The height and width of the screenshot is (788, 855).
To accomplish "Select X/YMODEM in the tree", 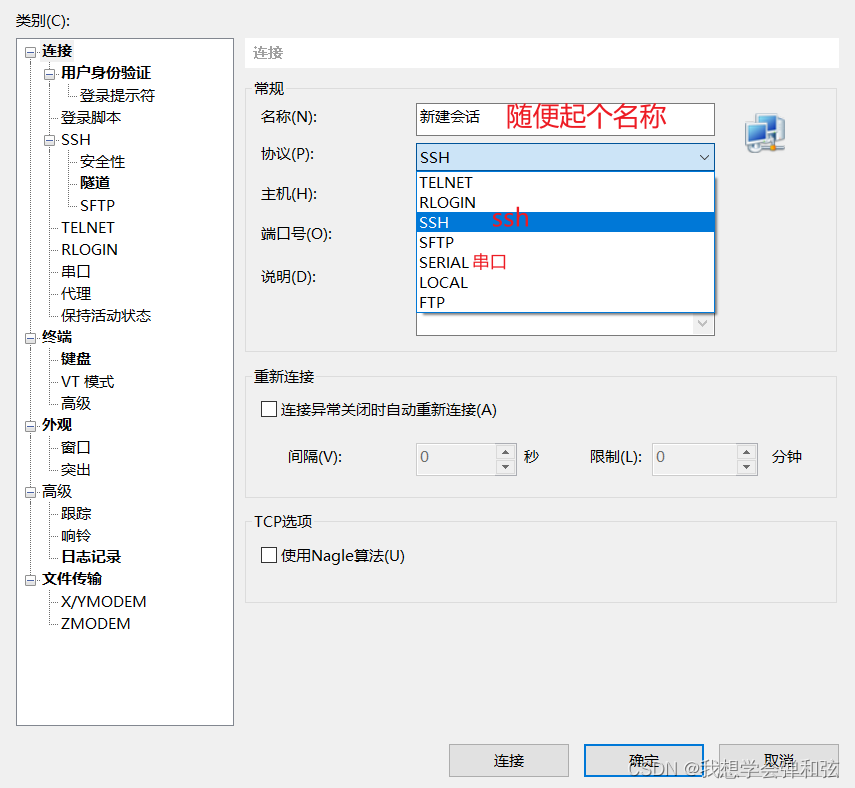I will 104,601.
